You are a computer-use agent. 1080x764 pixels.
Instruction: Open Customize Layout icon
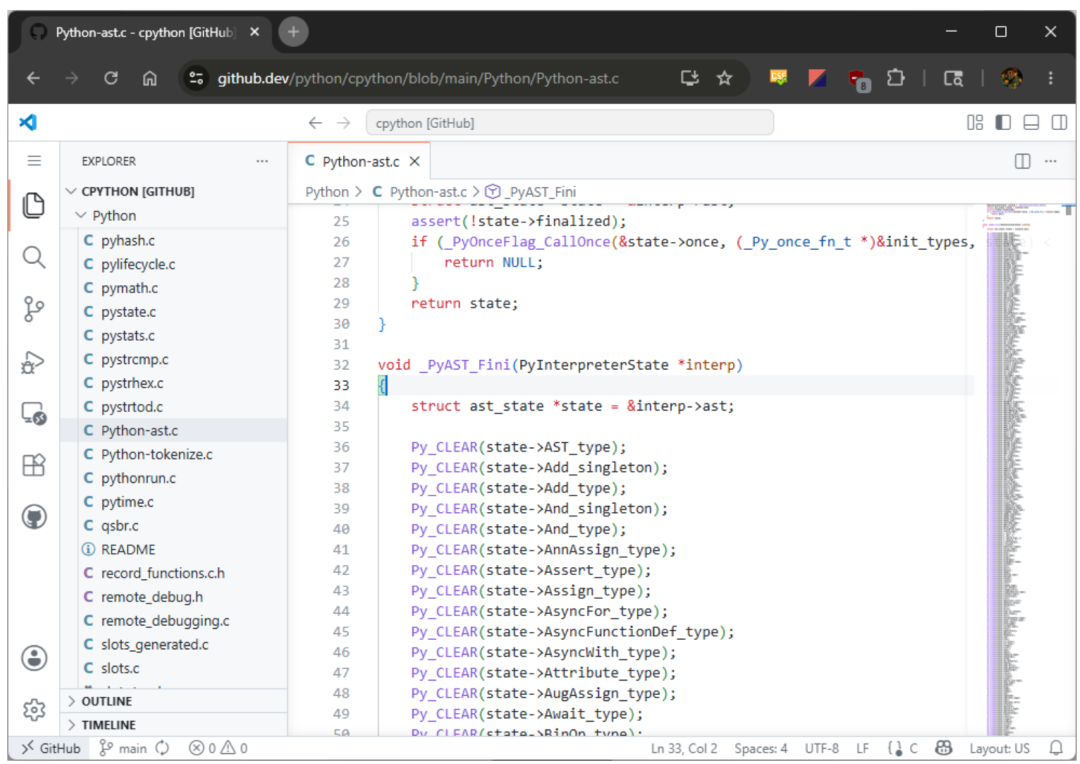[x=975, y=123]
